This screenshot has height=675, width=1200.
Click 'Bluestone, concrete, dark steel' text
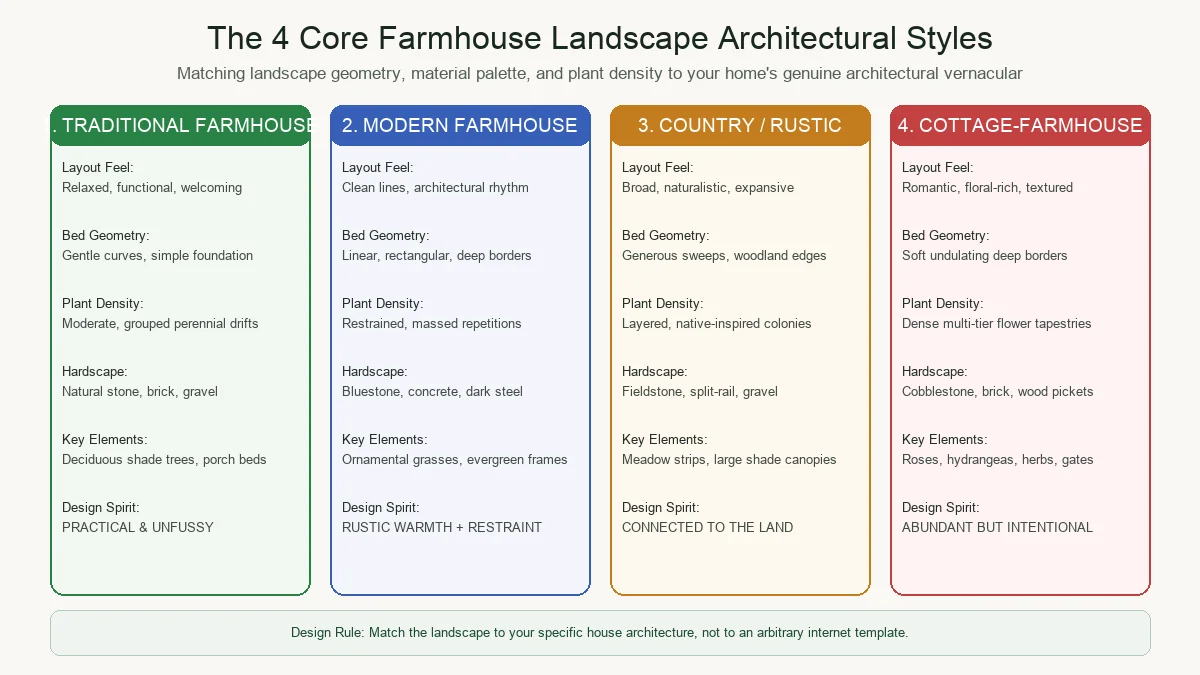433,391
